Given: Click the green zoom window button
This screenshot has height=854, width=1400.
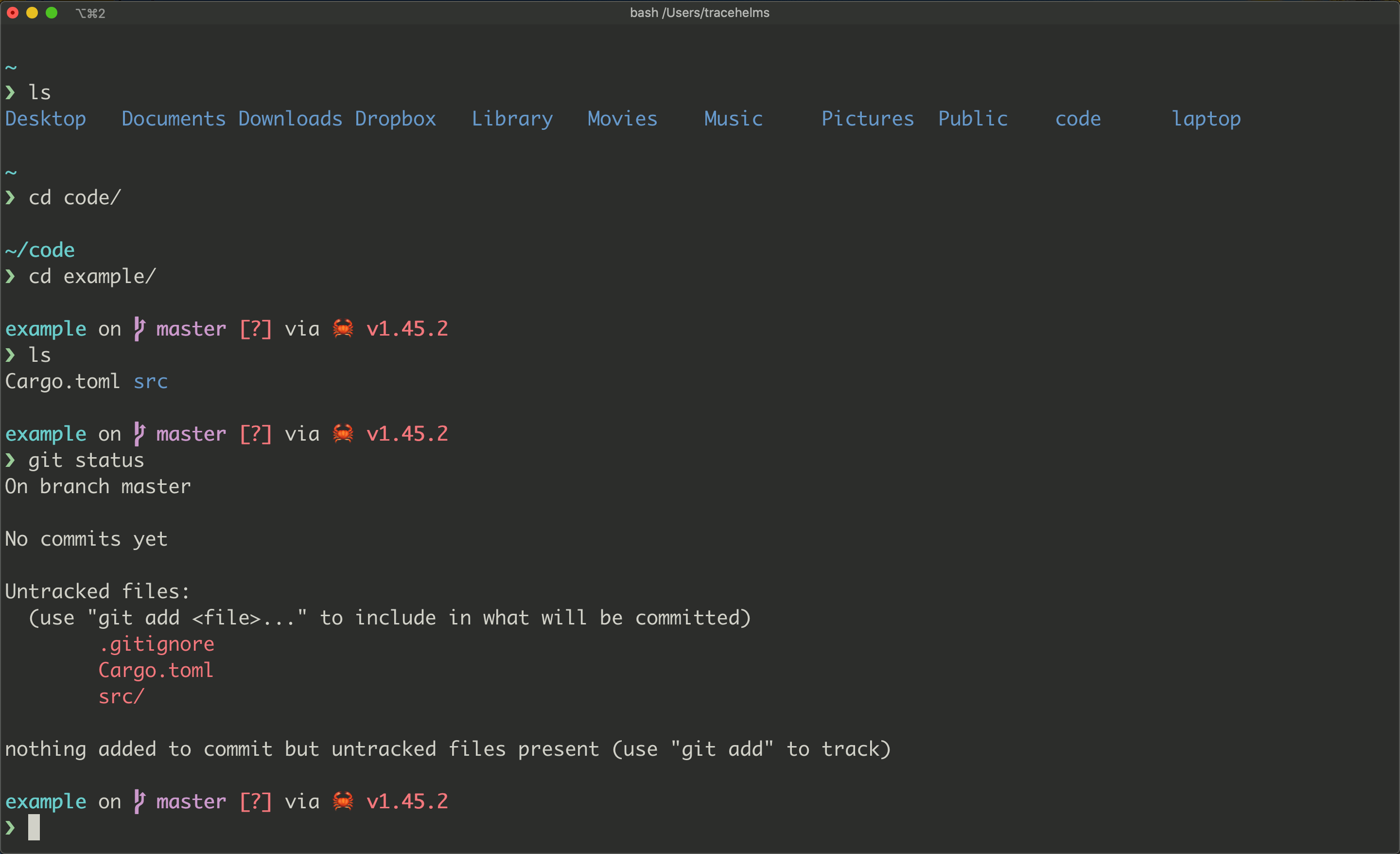Looking at the screenshot, I should (x=51, y=13).
